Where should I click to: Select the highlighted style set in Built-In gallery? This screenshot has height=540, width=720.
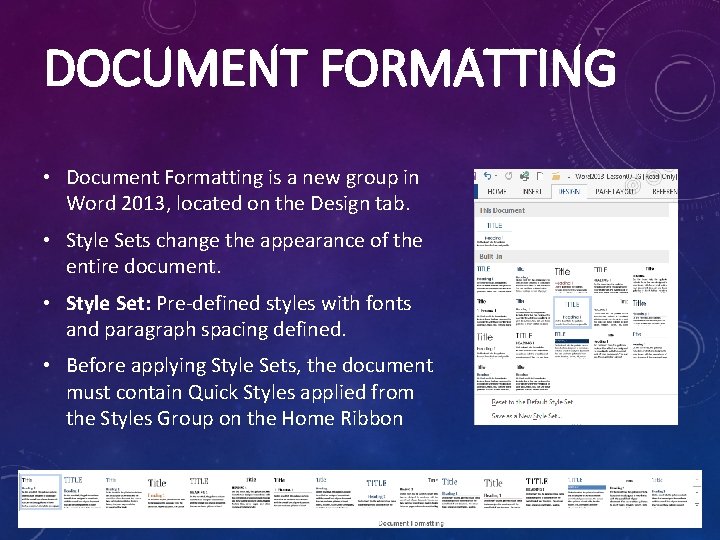click(x=572, y=312)
